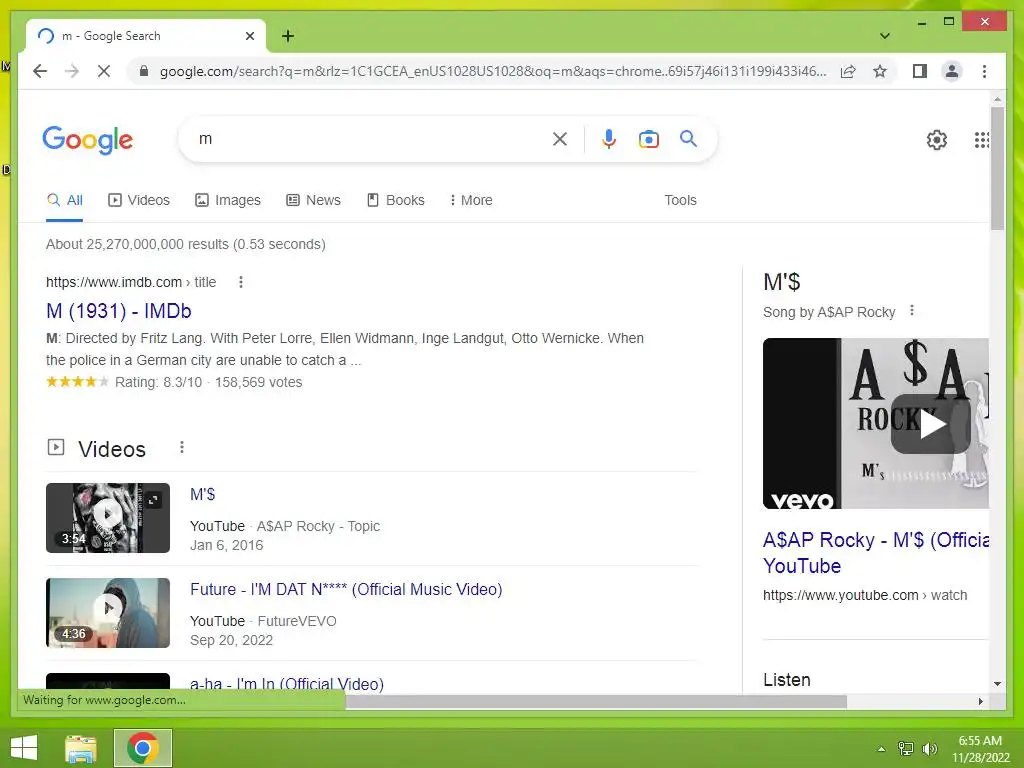This screenshot has width=1024, height=768.
Task: Search by image with camera icon
Action: pyautogui.click(x=648, y=139)
